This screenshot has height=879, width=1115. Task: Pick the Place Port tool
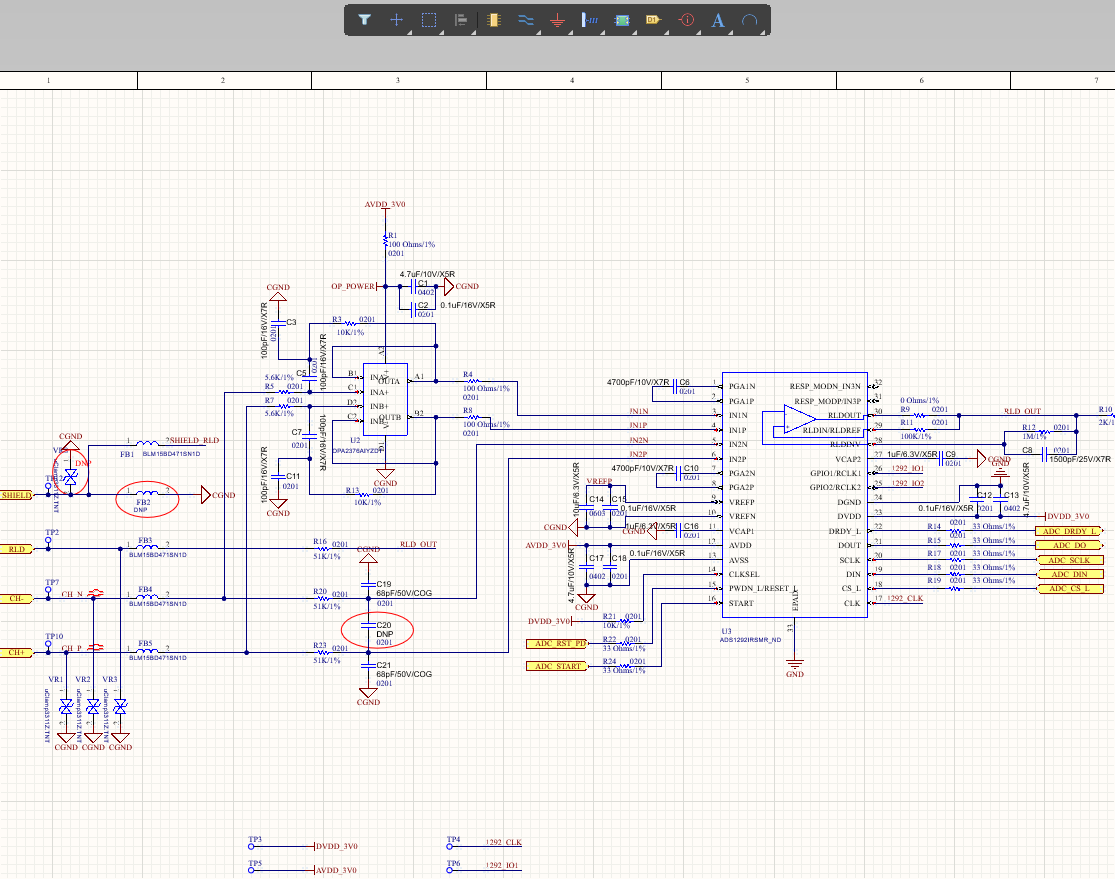click(x=653, y=19)
